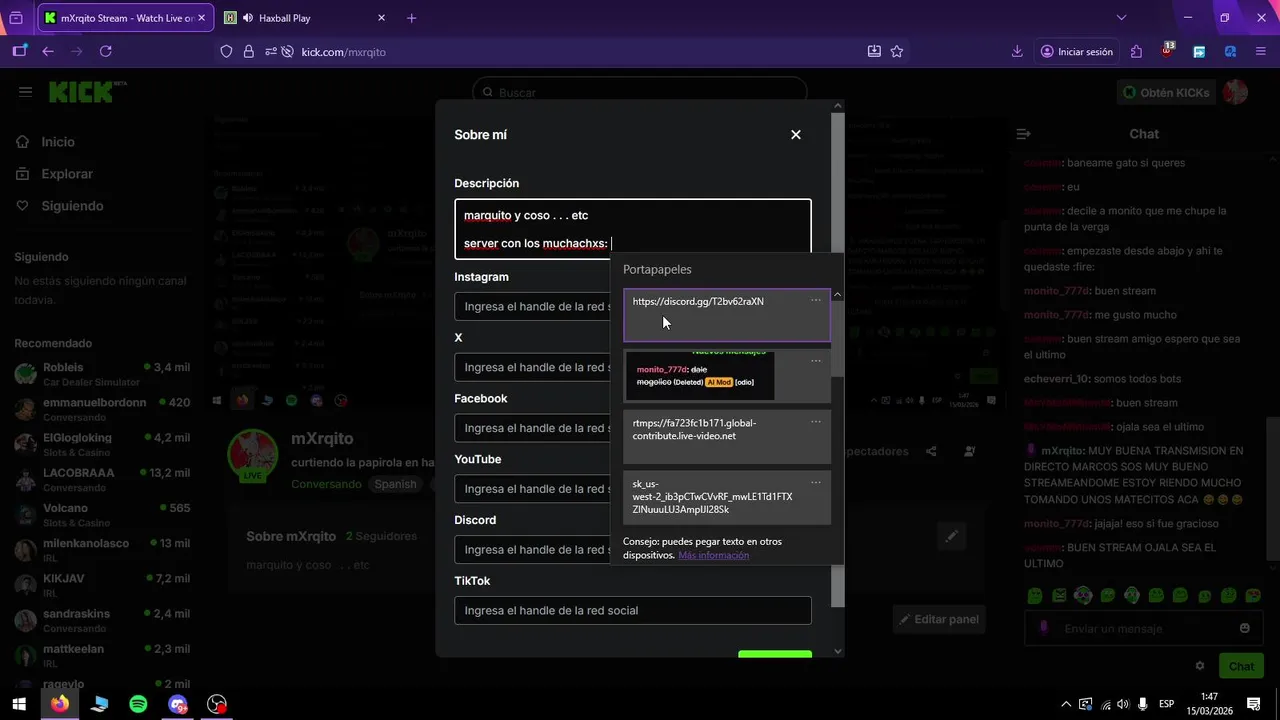Click the green Chat send button
The height and width of the screenshot is (720, 1280).
pos(1241,666)
